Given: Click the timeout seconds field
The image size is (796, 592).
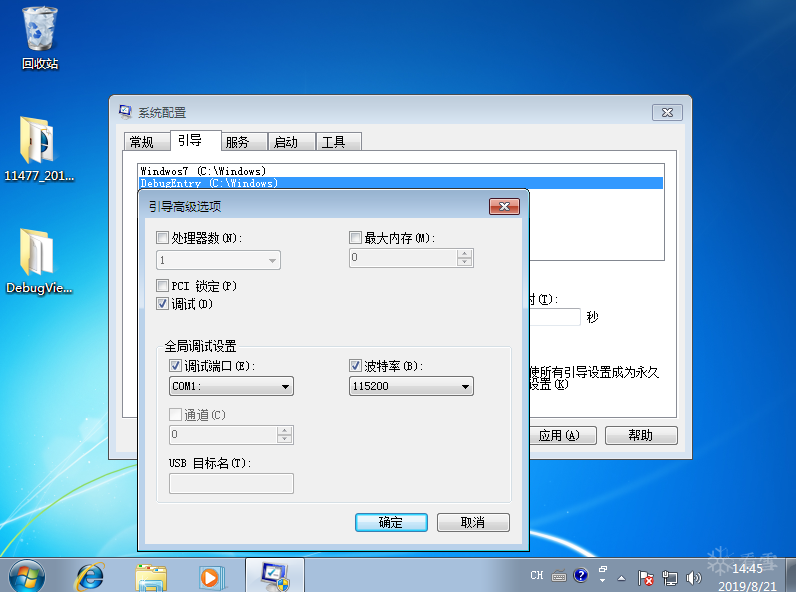Looking at the screenshot, I should [x=554, y=317].
